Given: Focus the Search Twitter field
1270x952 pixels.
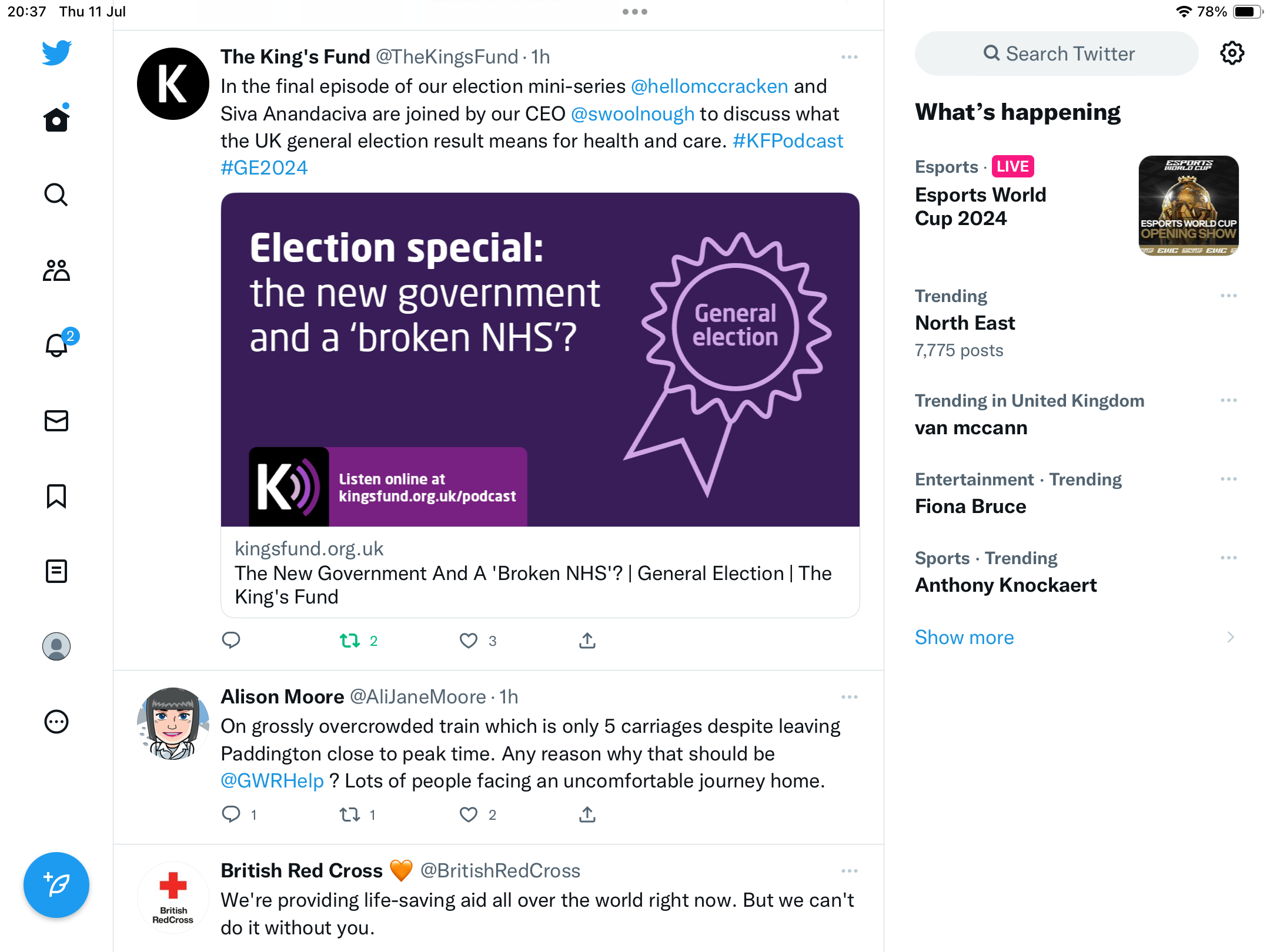Looking at the screenshot, I should tap(1057, 53).
